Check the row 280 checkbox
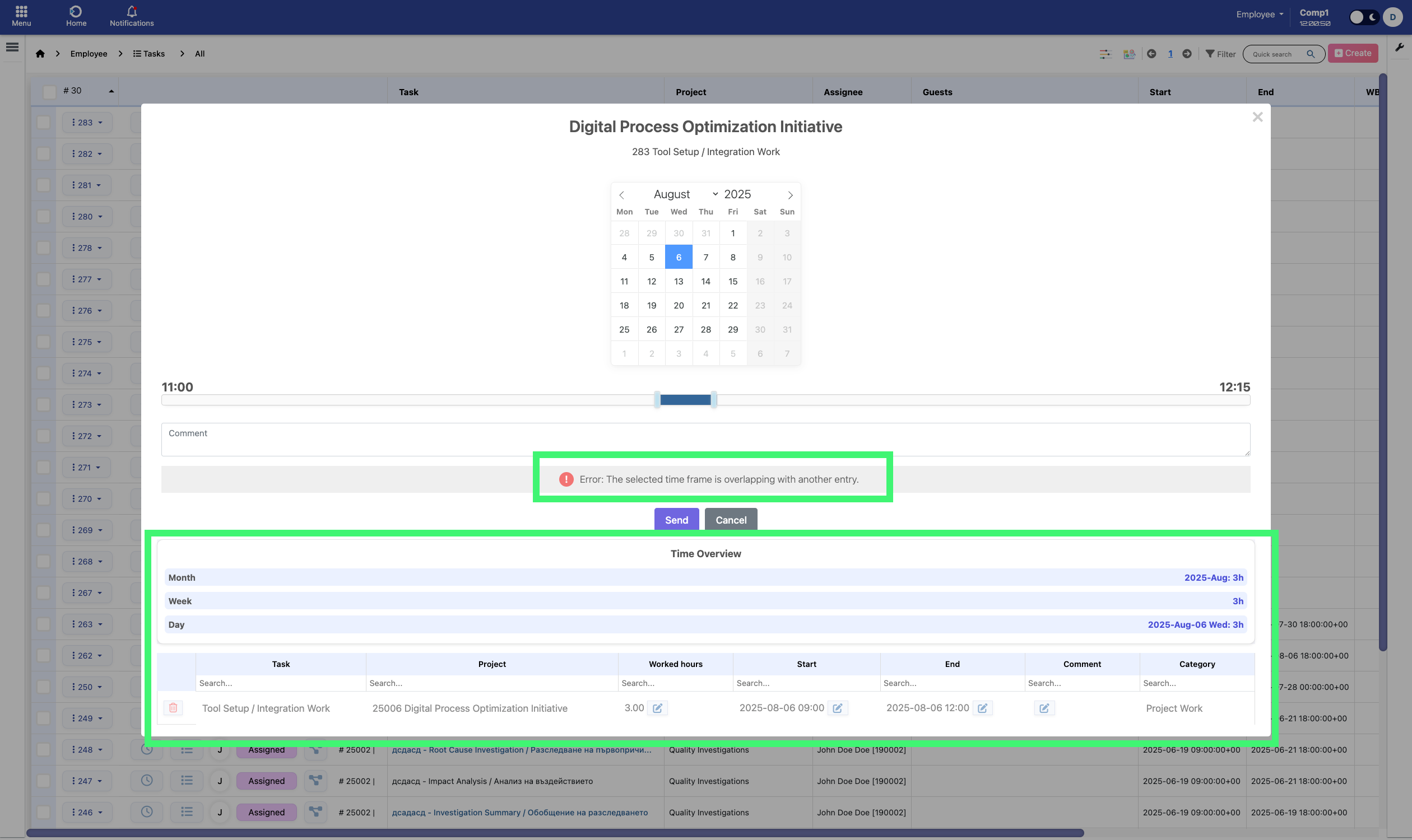This screenshot has width=1412, height=840. (44, 216)
